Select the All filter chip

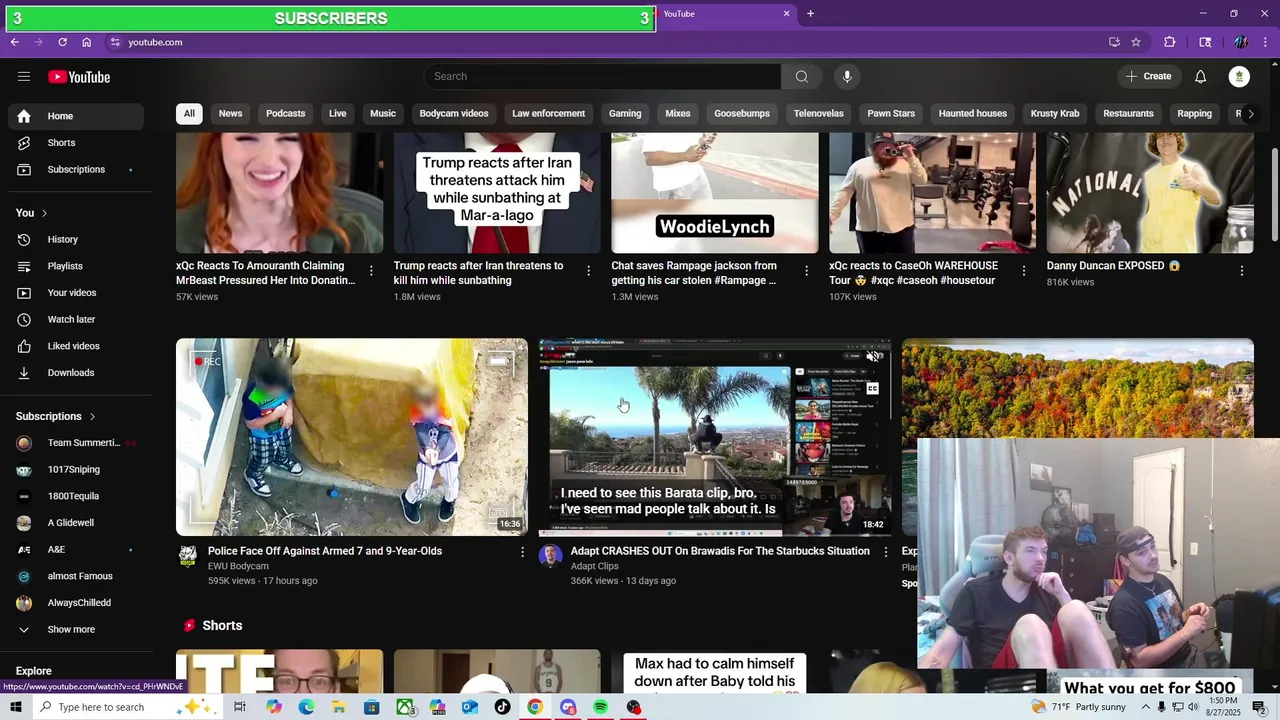click(x=189, y=114)
